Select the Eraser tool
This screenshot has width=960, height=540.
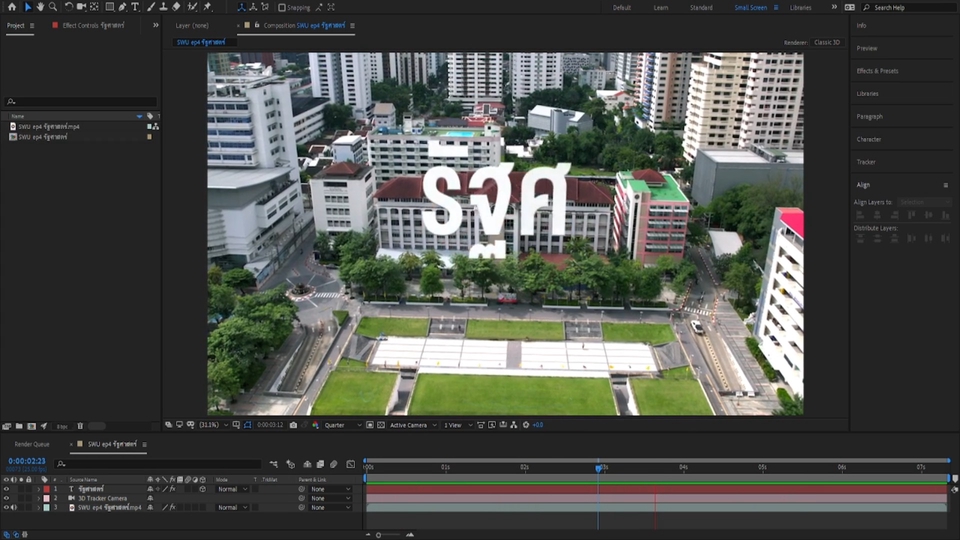(176, 7)
